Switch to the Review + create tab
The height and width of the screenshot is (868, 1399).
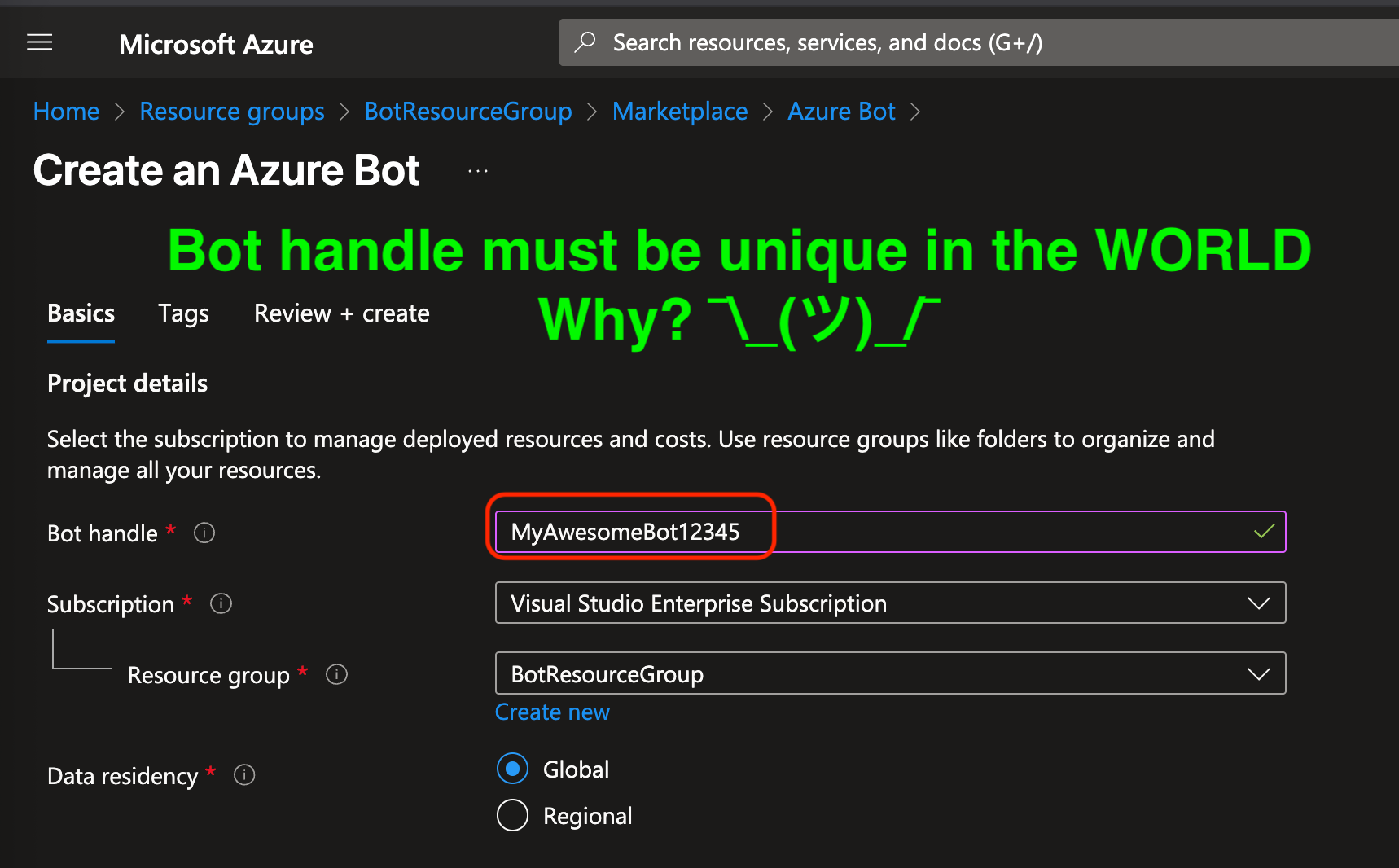coord(341,313)
